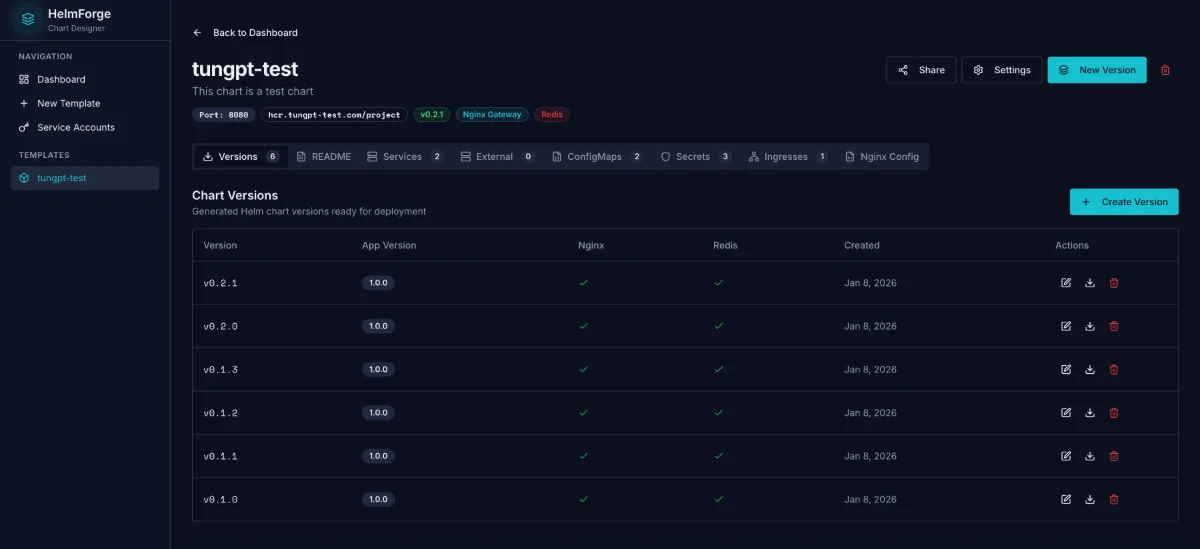Viewport: 1200px width, 549px height.
Task: Click Redis checkmark in v0.1.0 row
Action: (718, 499)
